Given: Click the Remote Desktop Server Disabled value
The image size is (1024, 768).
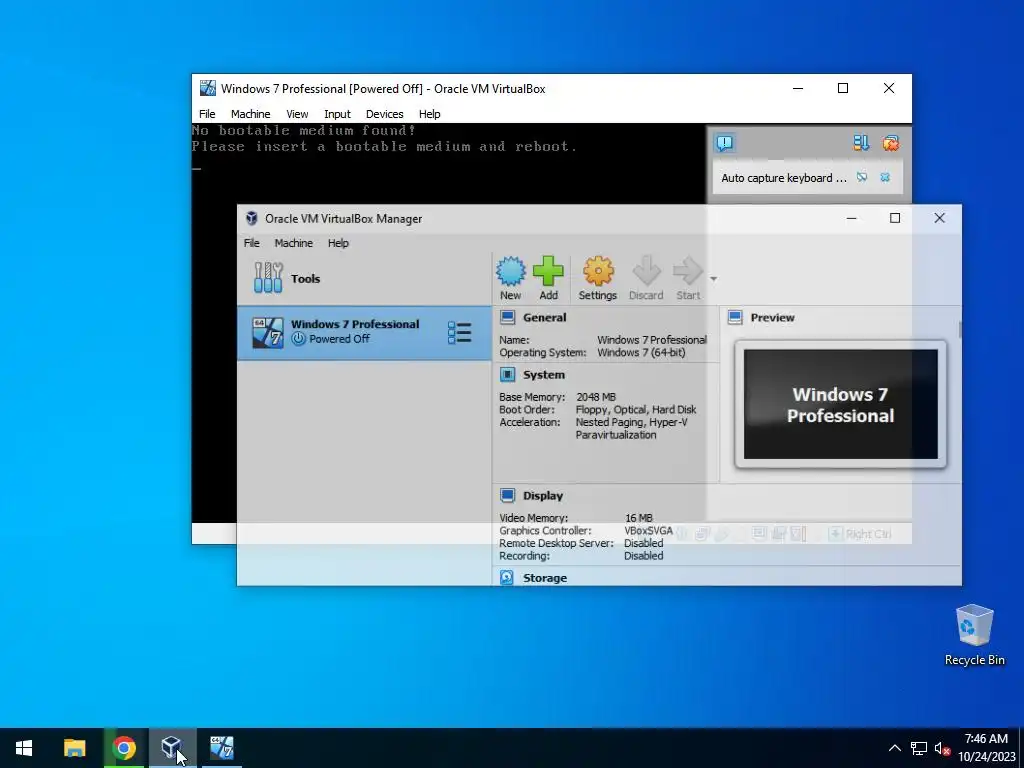Looking at the screenshot, I should point(643,543).
